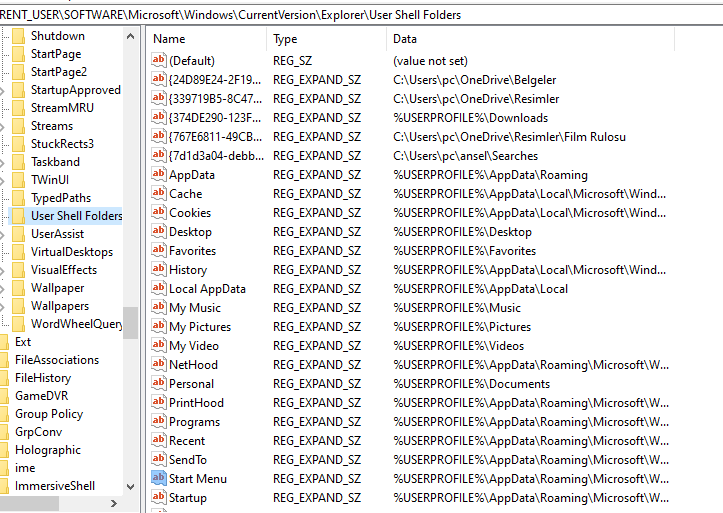Image resolution: width=723 pixels, height=513 pixels.
Task: Select the Ext key
Action: coord(23,342)
